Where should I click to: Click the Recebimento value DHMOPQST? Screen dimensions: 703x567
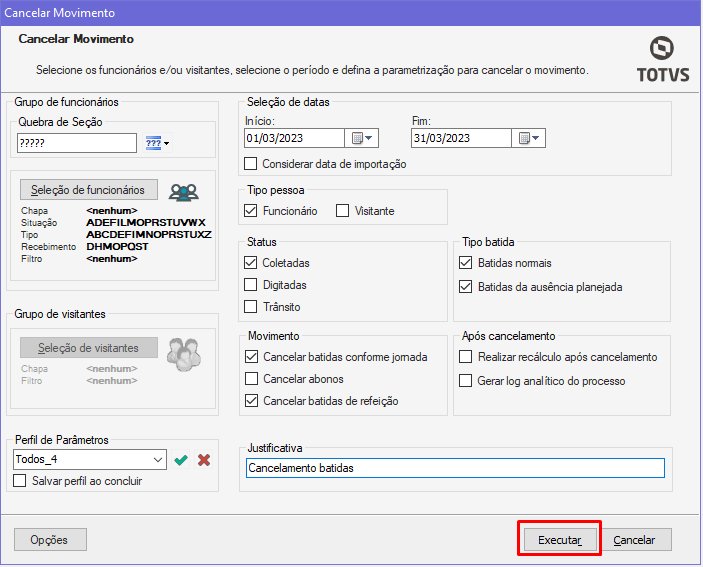pos(117,247)
